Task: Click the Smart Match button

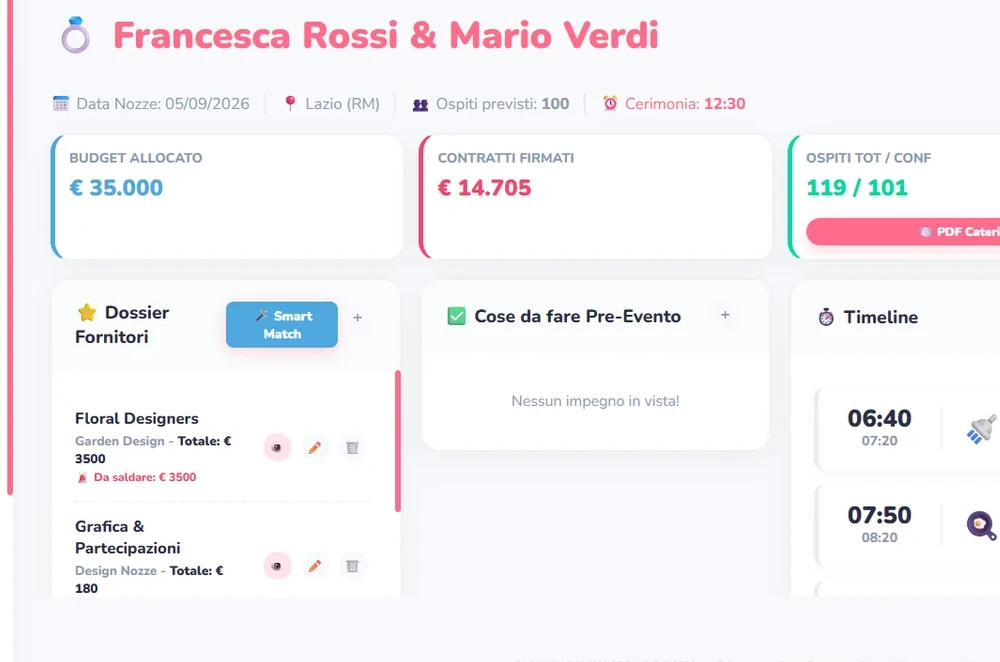Action: [282, 325]
